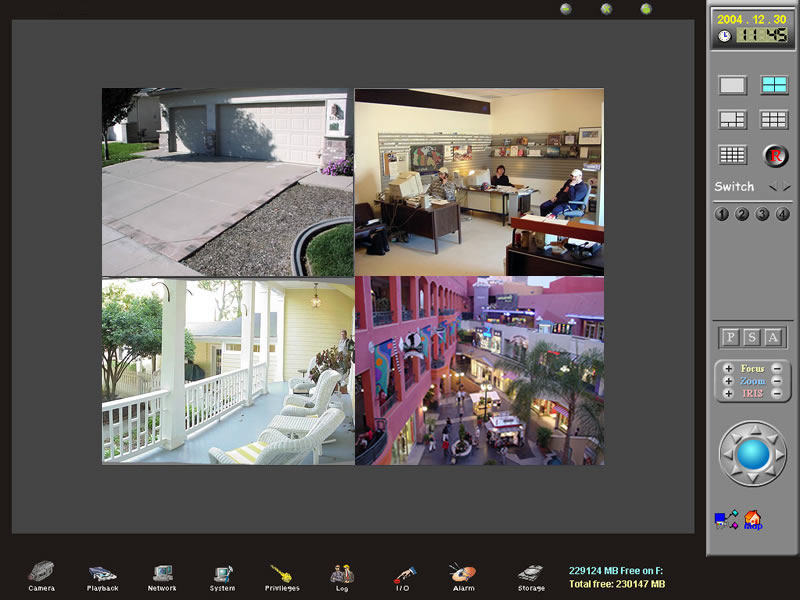Open the Map icon with house
This screenshot has height=600, width=800.
[753, 520]
